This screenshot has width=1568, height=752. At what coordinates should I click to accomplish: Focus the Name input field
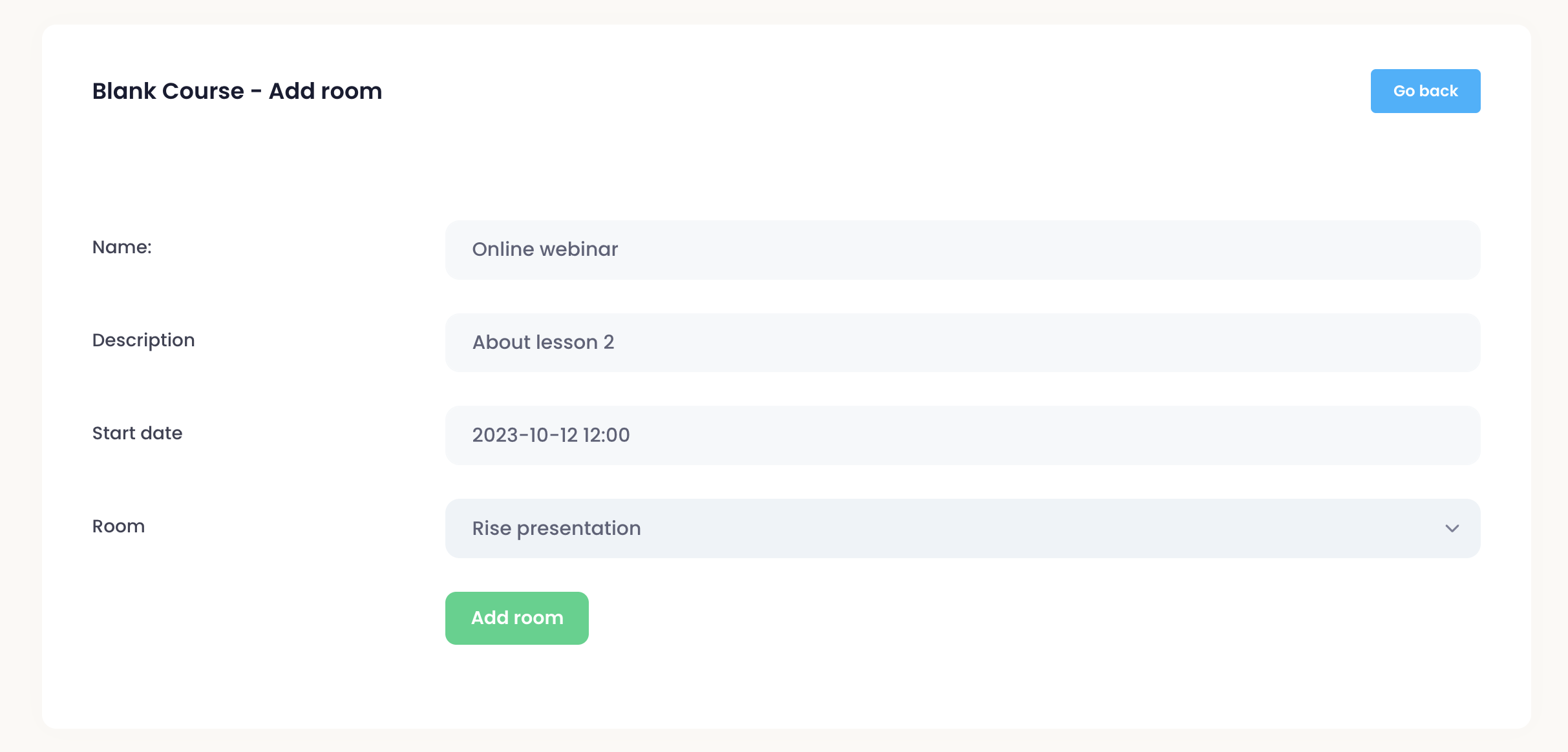962,250
